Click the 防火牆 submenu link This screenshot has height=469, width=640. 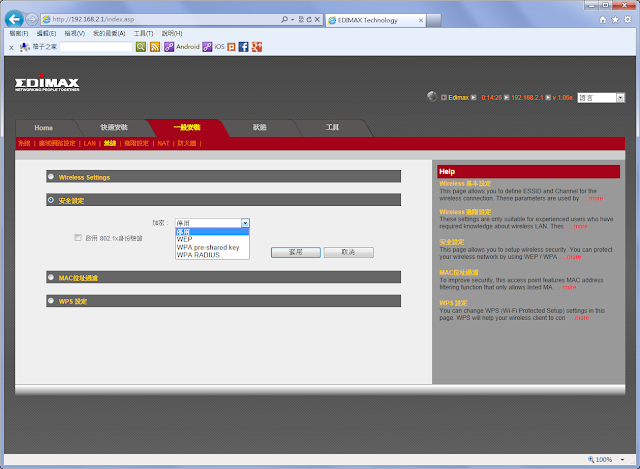187,143
